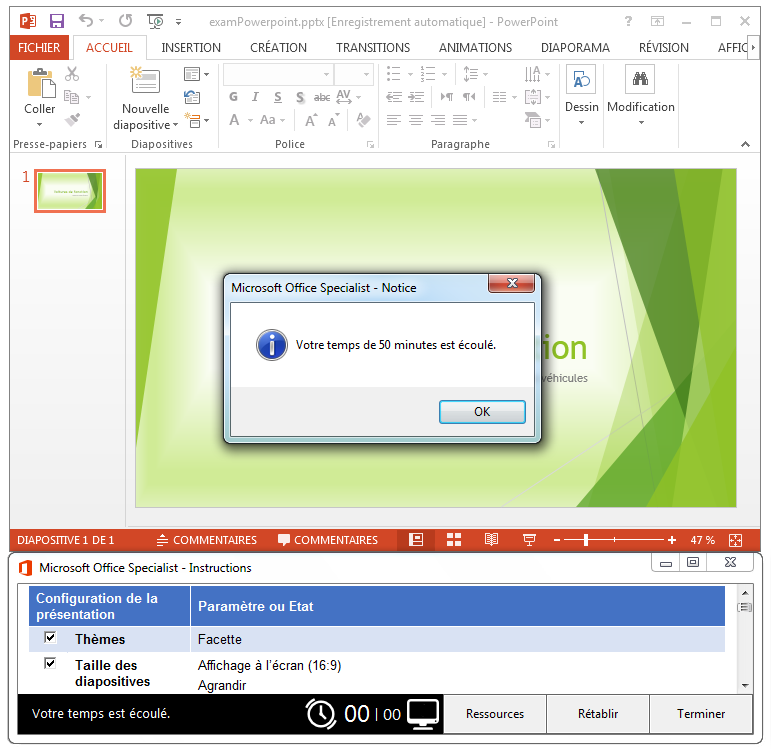Switch to CRÉATION tab
Viewport: 771px width, 755px height.
pyautogui.click(x=278, y=48)
